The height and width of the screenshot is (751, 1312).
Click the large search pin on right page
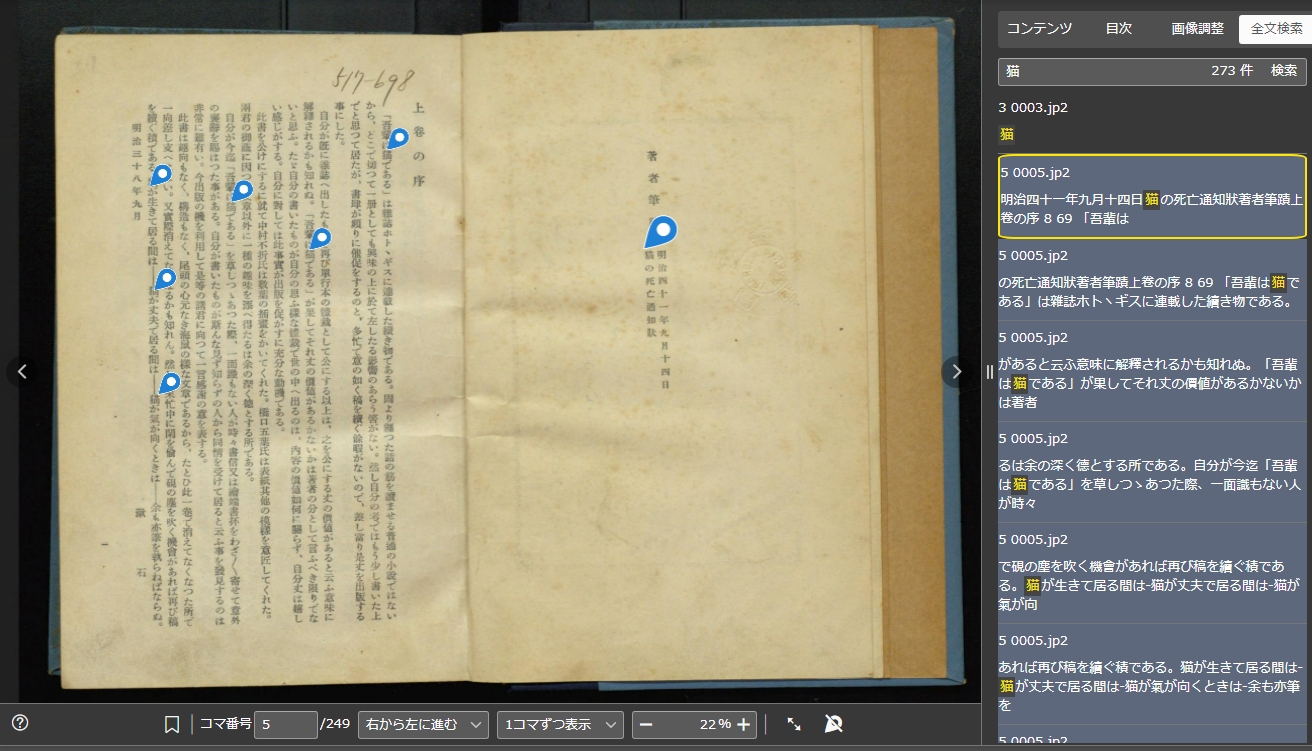[661, 231]
